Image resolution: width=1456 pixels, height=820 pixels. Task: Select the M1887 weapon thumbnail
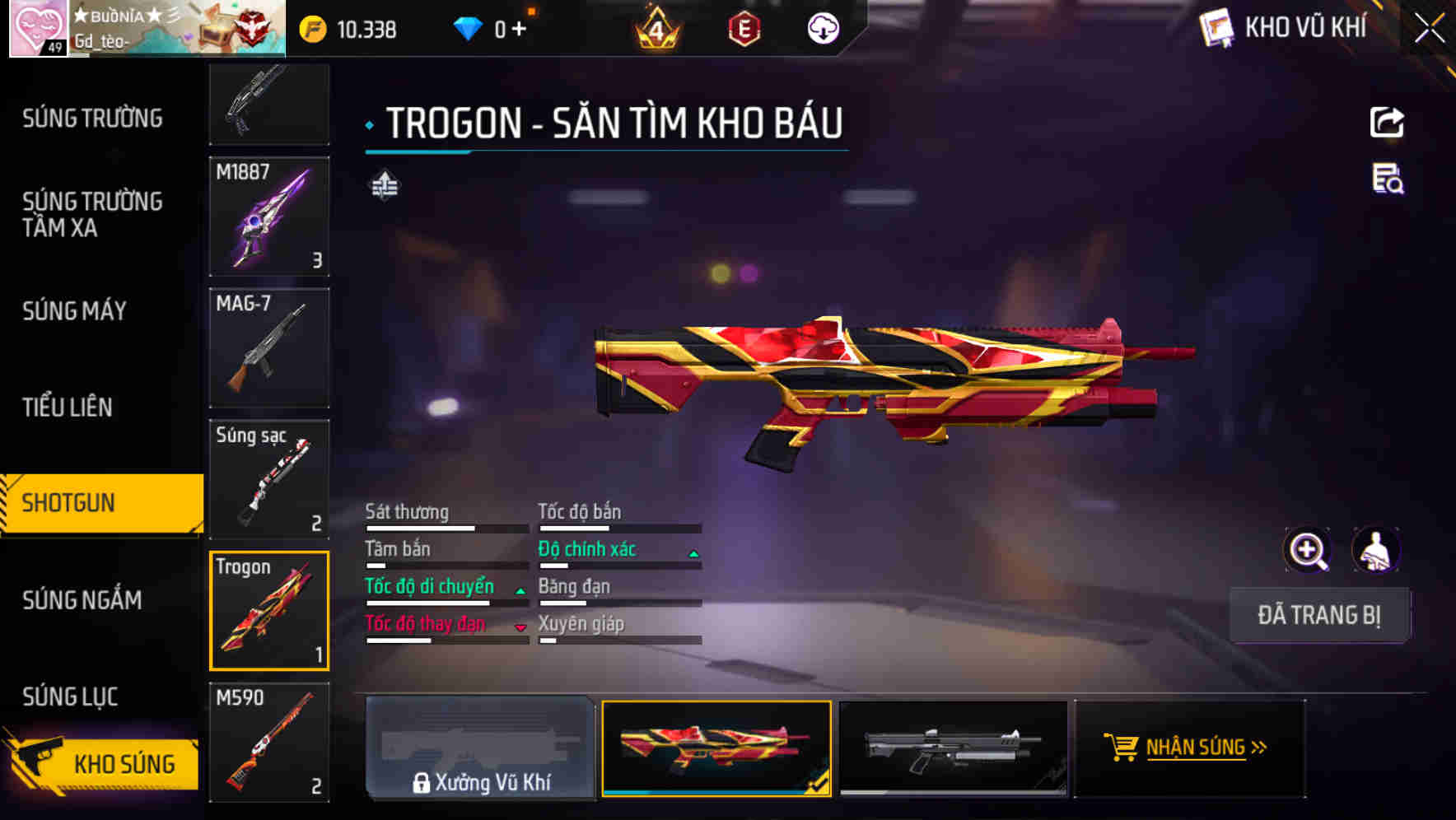(269, 217)
